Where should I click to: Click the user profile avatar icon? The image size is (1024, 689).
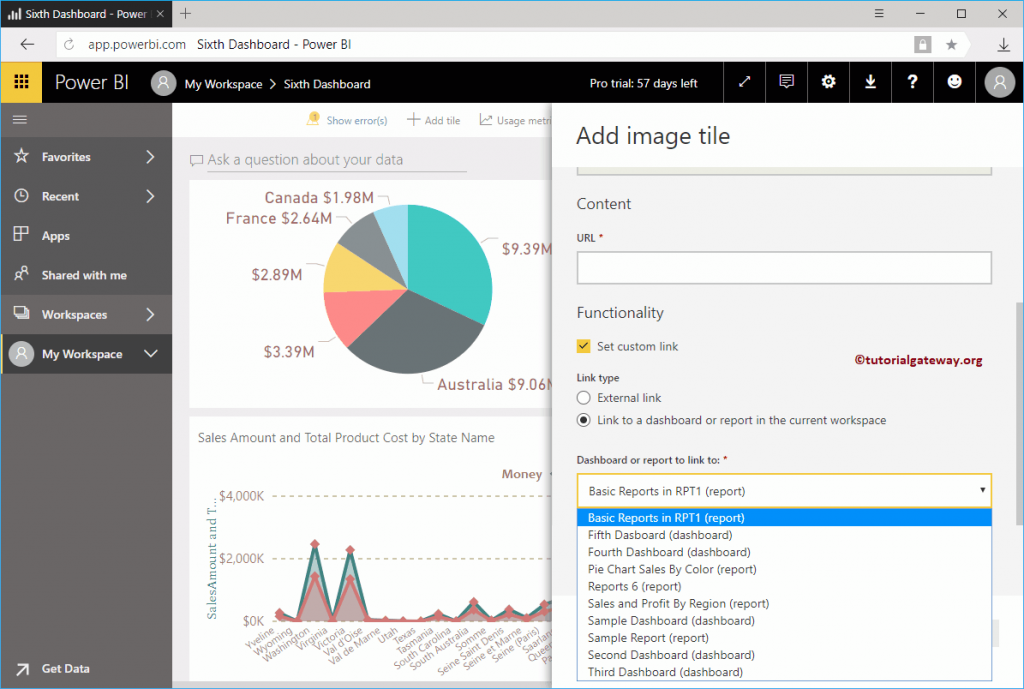998,81
